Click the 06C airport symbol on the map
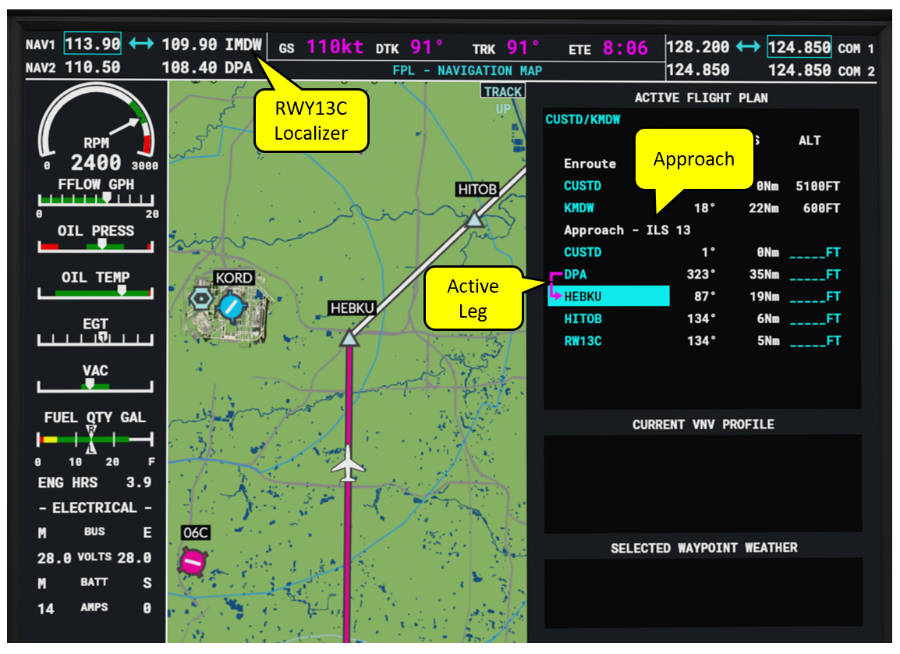The width and height of the screenshot is (900, 654). [192, 563]
